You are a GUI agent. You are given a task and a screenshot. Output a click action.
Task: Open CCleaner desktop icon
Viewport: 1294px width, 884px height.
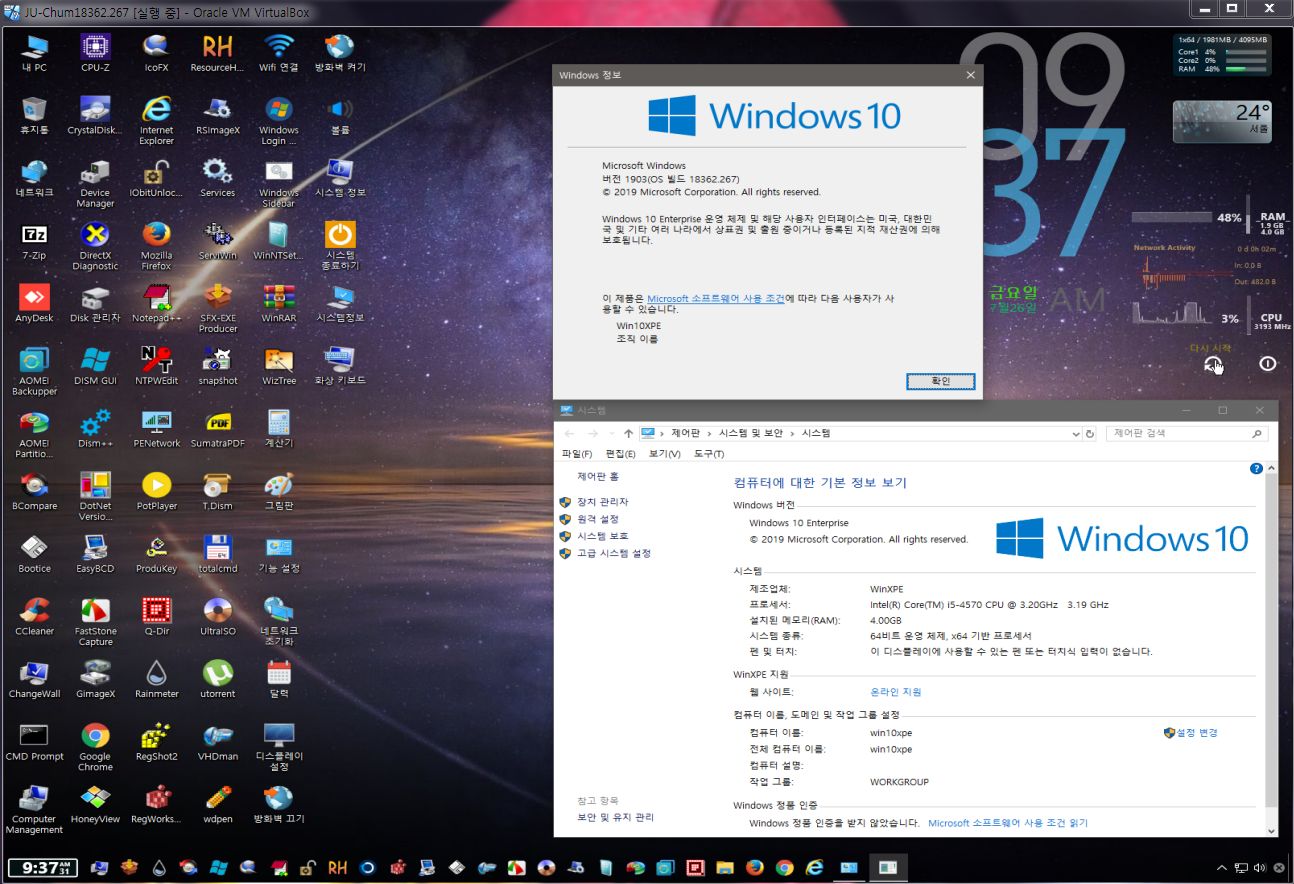point(34,618)
